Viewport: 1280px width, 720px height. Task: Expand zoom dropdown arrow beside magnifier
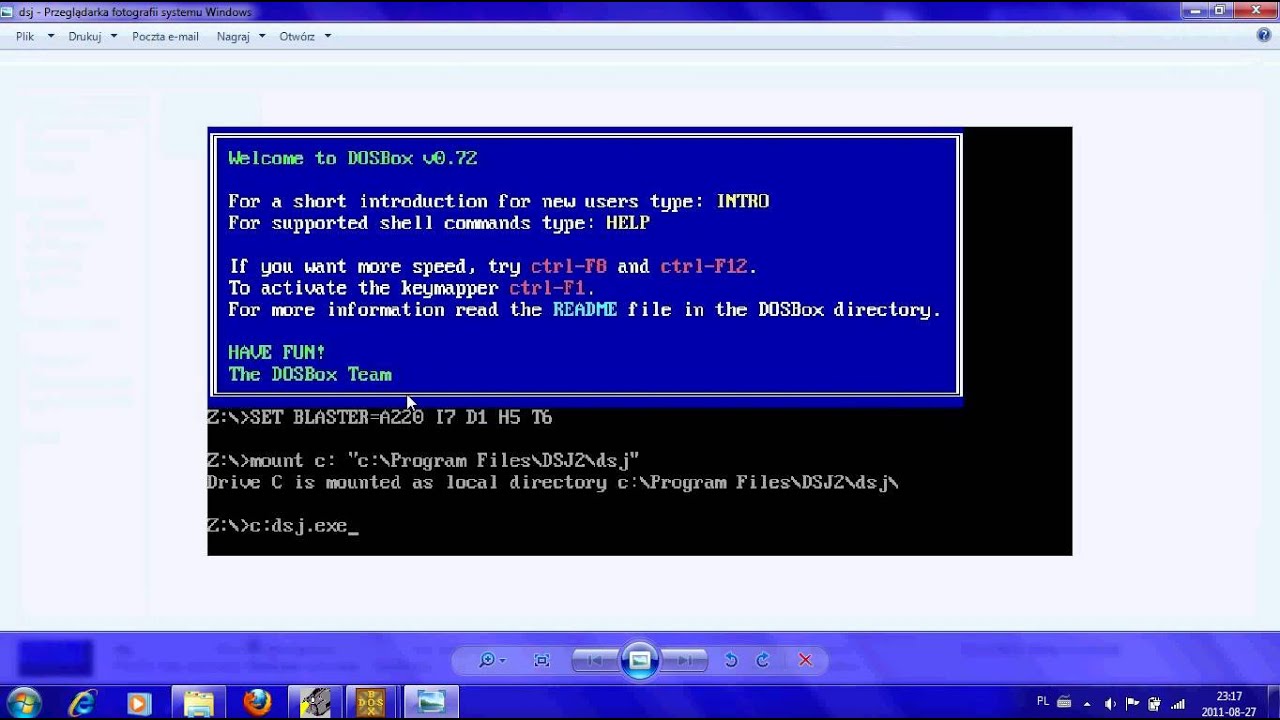coord(502,660)
